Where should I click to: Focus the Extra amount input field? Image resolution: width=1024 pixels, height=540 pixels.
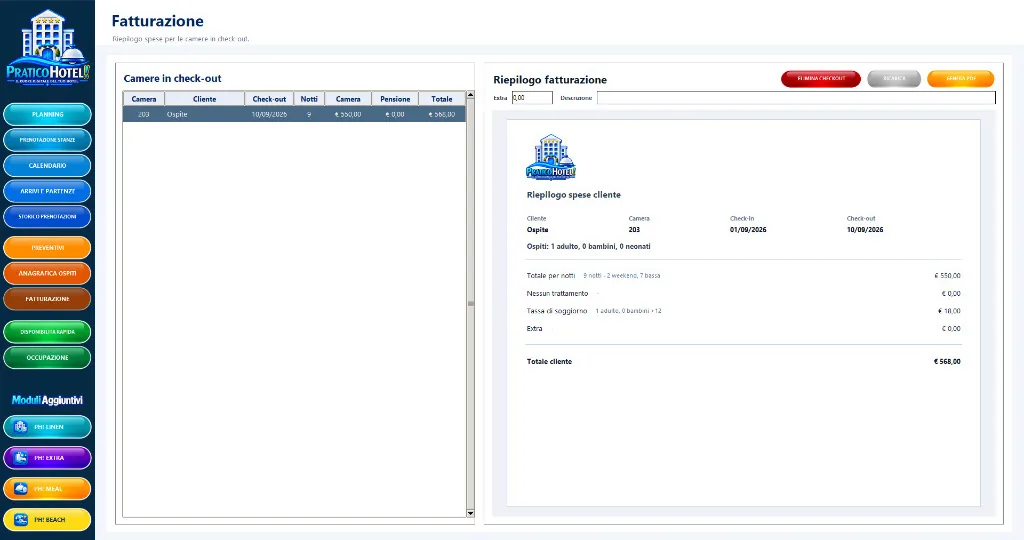pos(532,98)
